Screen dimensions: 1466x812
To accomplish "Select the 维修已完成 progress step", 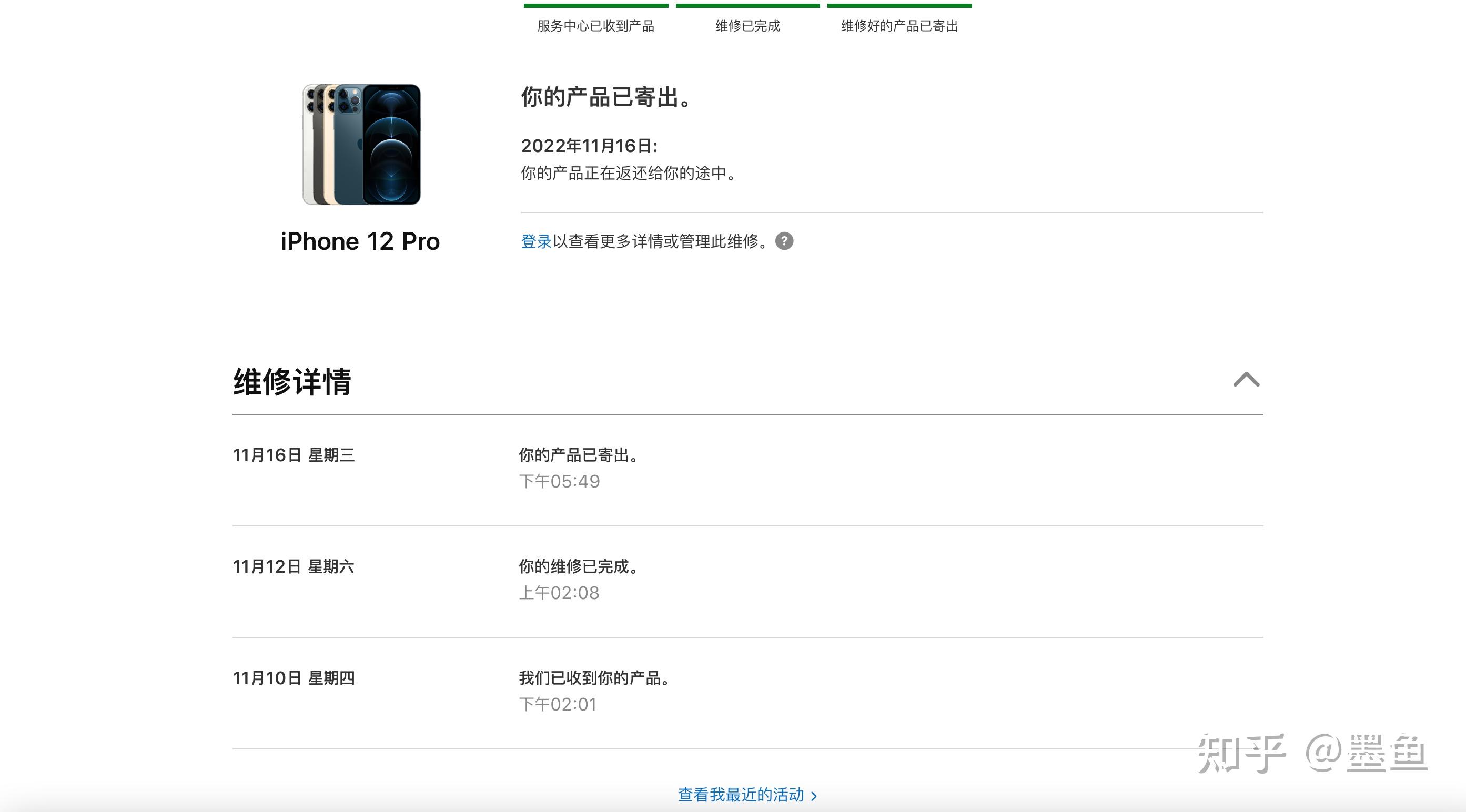I will [x=747, y=26].
